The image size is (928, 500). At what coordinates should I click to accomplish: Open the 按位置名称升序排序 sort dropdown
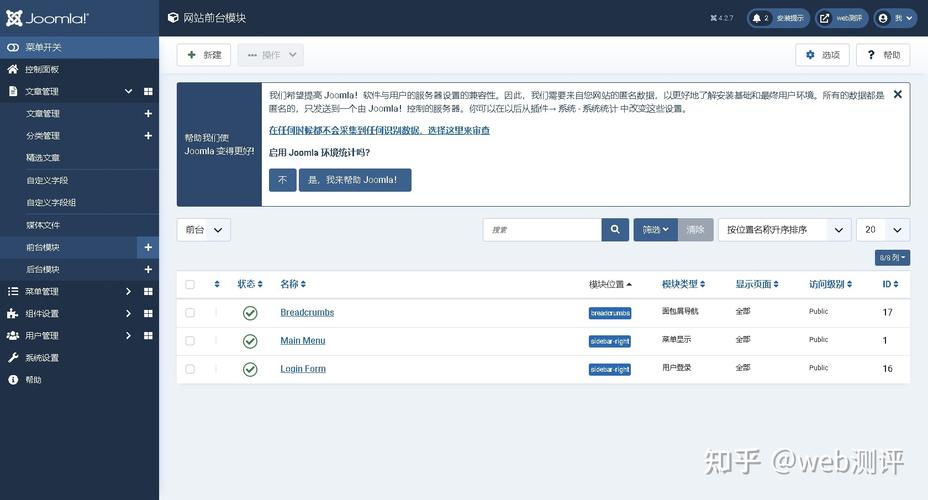(785, 230)
